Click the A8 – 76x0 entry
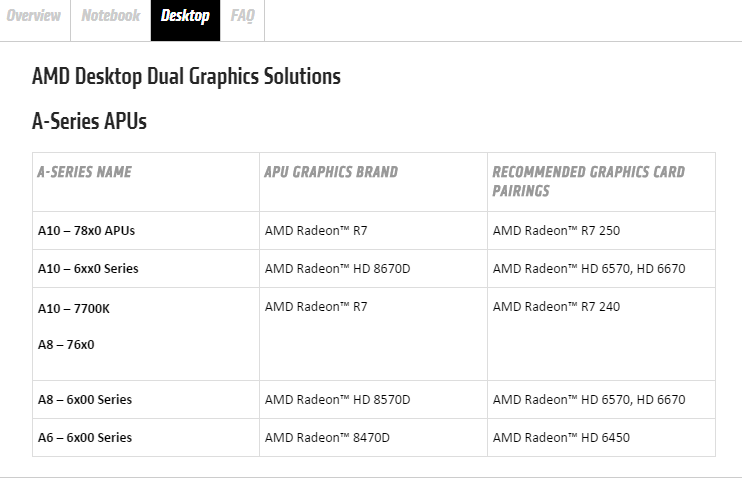This screenshot has width=742, height=478. click(x=66, y=345)
